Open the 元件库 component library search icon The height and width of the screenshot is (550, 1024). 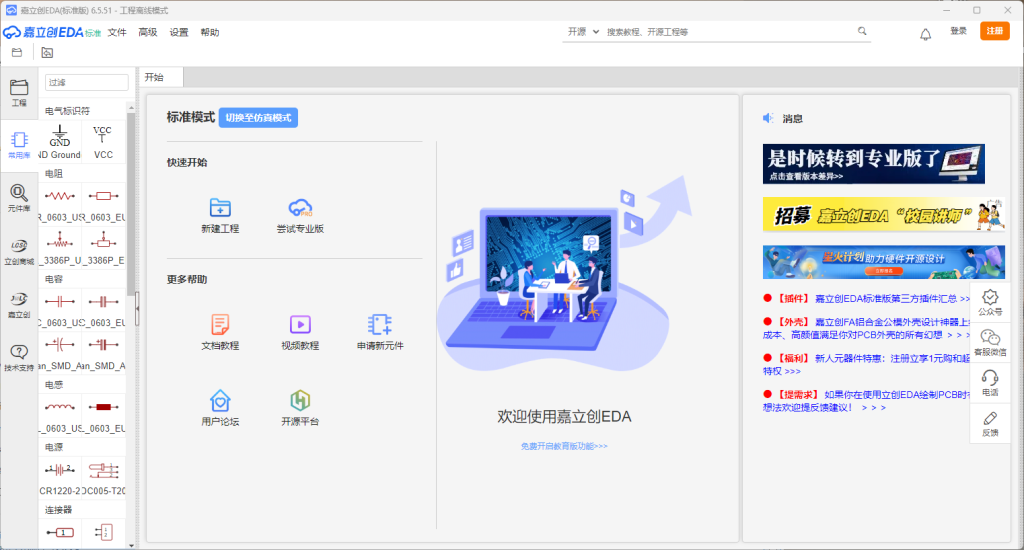pyautogui.click(x=19, y=198)
